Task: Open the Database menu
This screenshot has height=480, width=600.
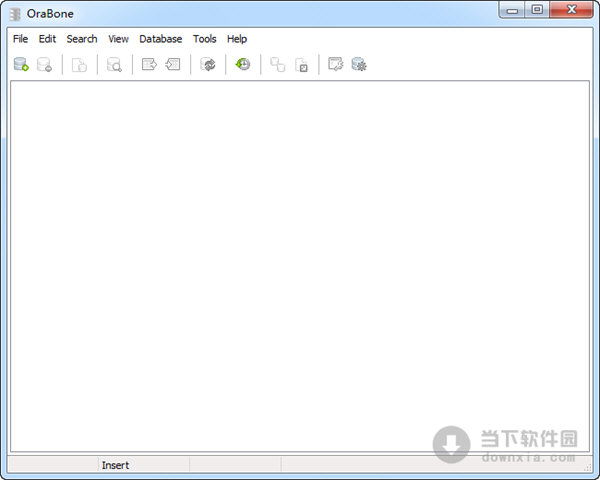Action: pyautogui.click(x=160, y=39)
